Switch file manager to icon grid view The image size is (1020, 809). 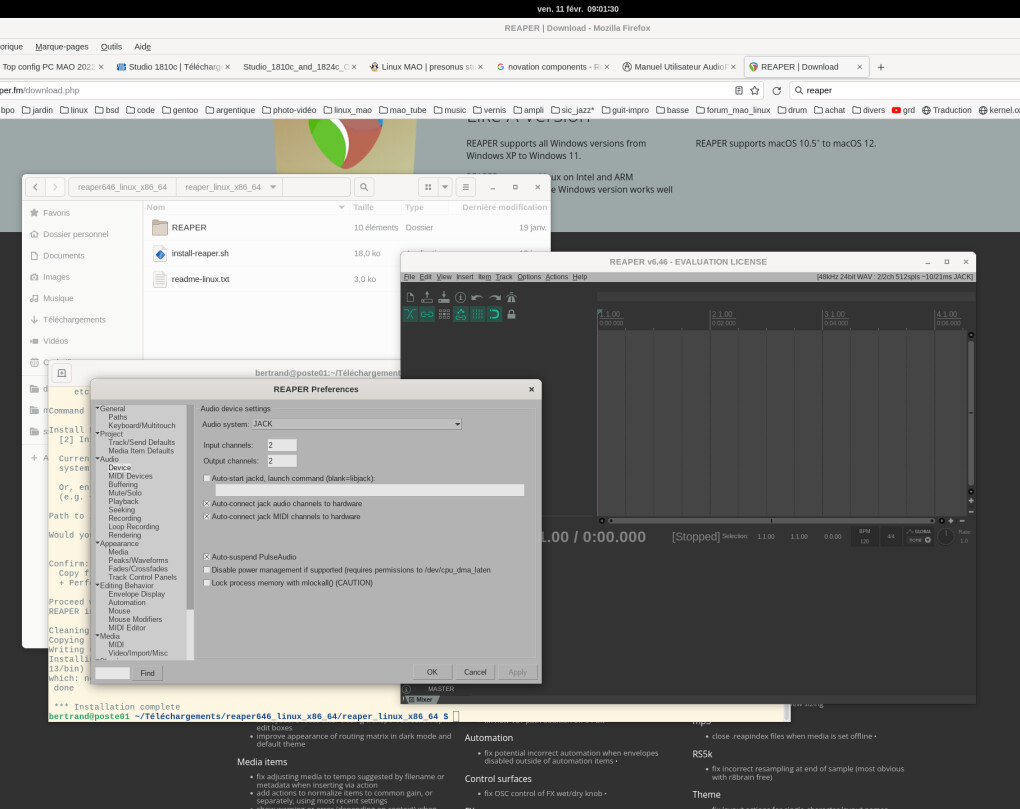tap(428, 187)
